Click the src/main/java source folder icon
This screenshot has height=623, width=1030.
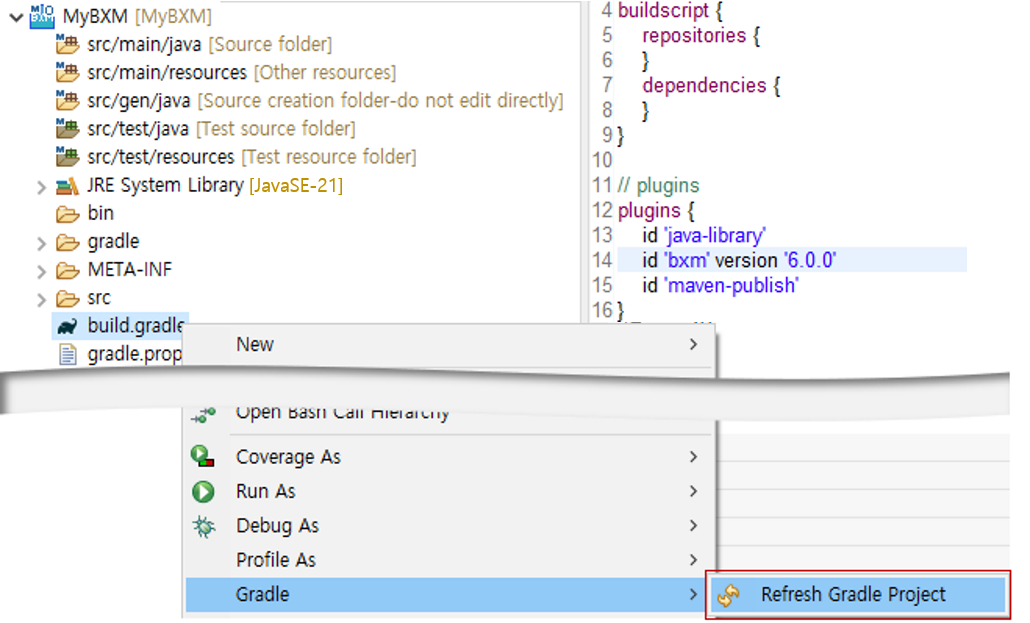(x=67, y=44)
